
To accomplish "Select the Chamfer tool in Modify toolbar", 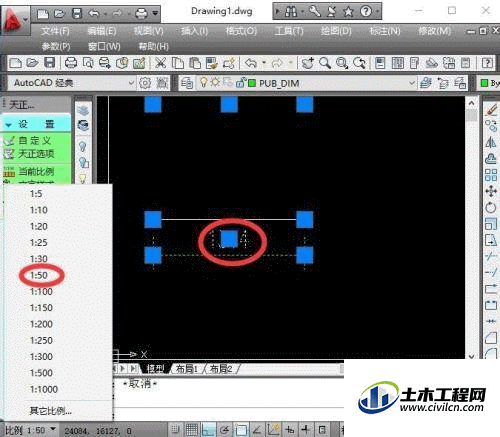I will point(491,338).
